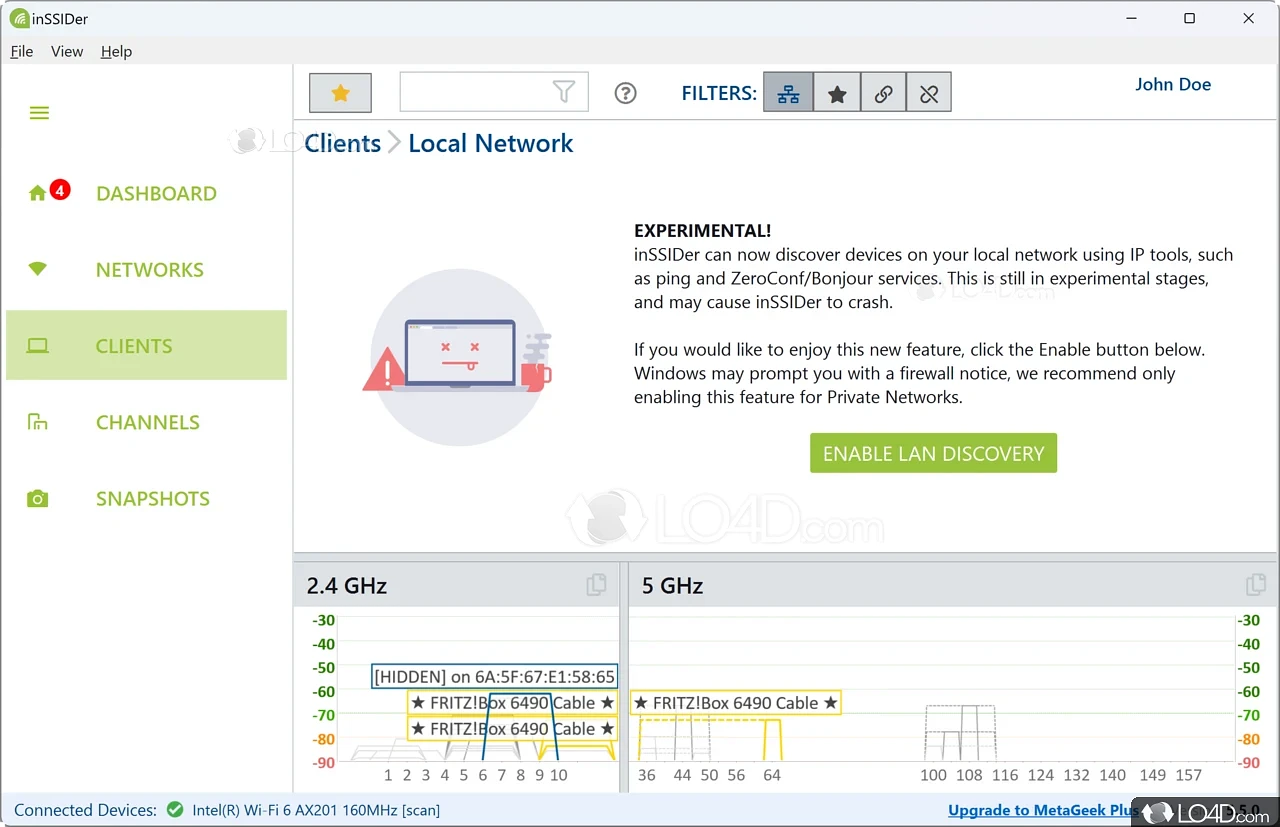The width and height of the screenshot is (1280, 827).
Task: Open the help question mark icon
Action: point(625,93)
